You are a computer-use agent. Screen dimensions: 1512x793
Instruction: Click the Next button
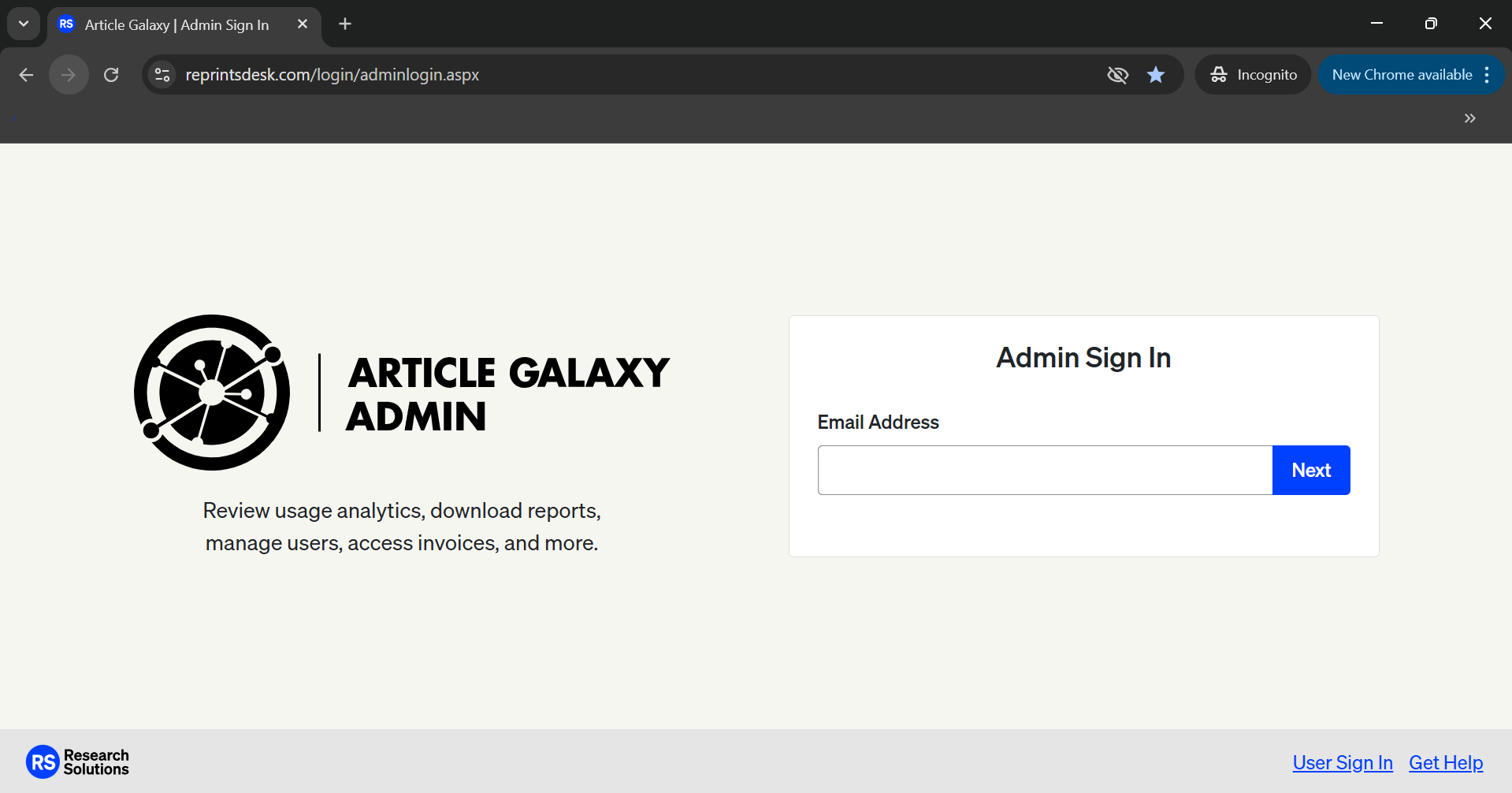pyautogui.click(x=1310, y=470)
